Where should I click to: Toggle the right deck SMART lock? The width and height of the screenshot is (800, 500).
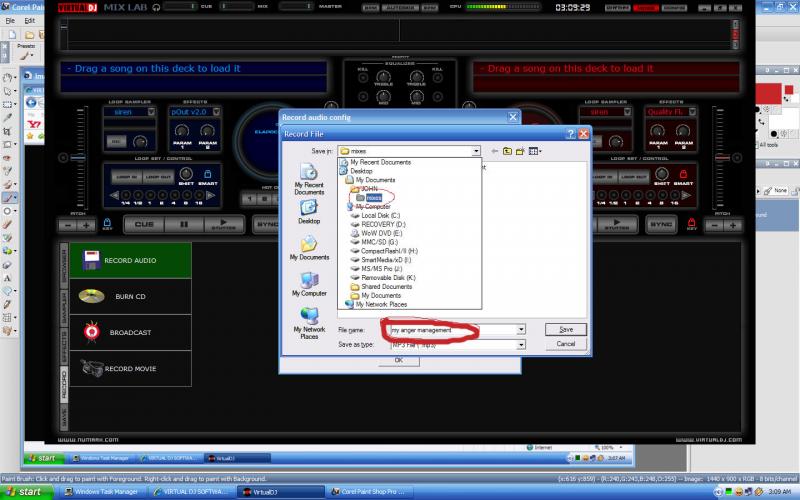tap(683, 174)
